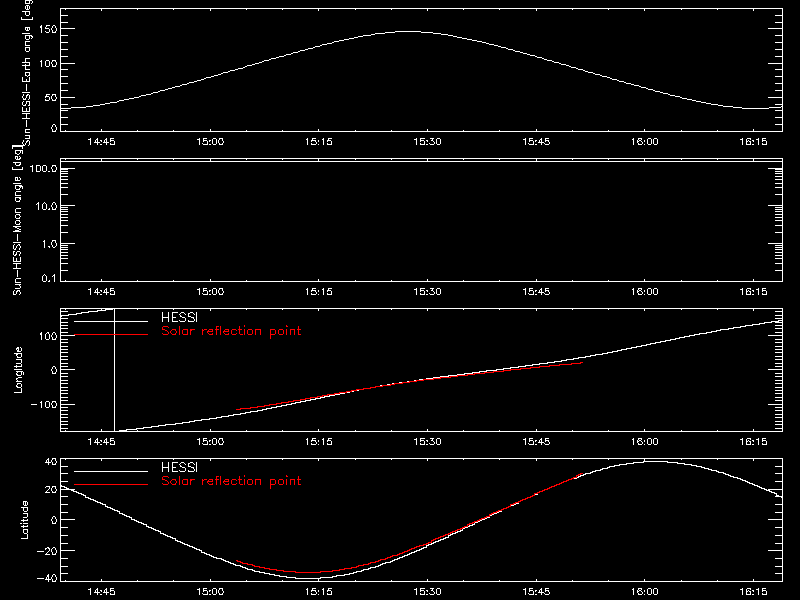Click HESSI legend text in Latitude plot
Image resolution: width=800 pixels, height=600 pixels.
(x=179, y=467)
